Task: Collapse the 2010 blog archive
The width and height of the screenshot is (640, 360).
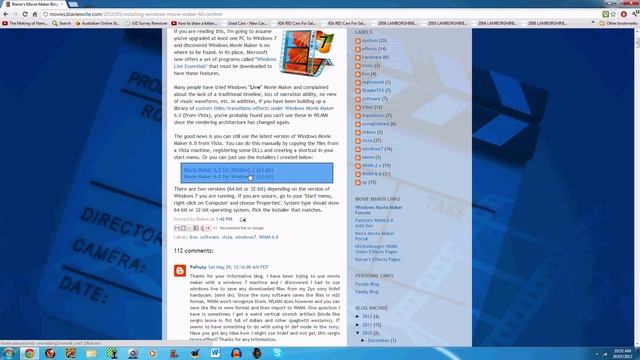Action: (x=358, y=333)
